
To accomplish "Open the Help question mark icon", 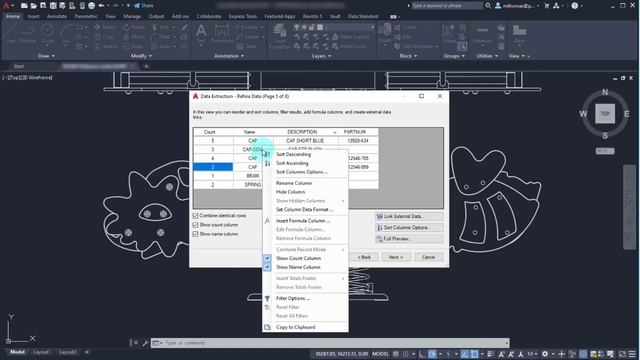I will point(575,6).
